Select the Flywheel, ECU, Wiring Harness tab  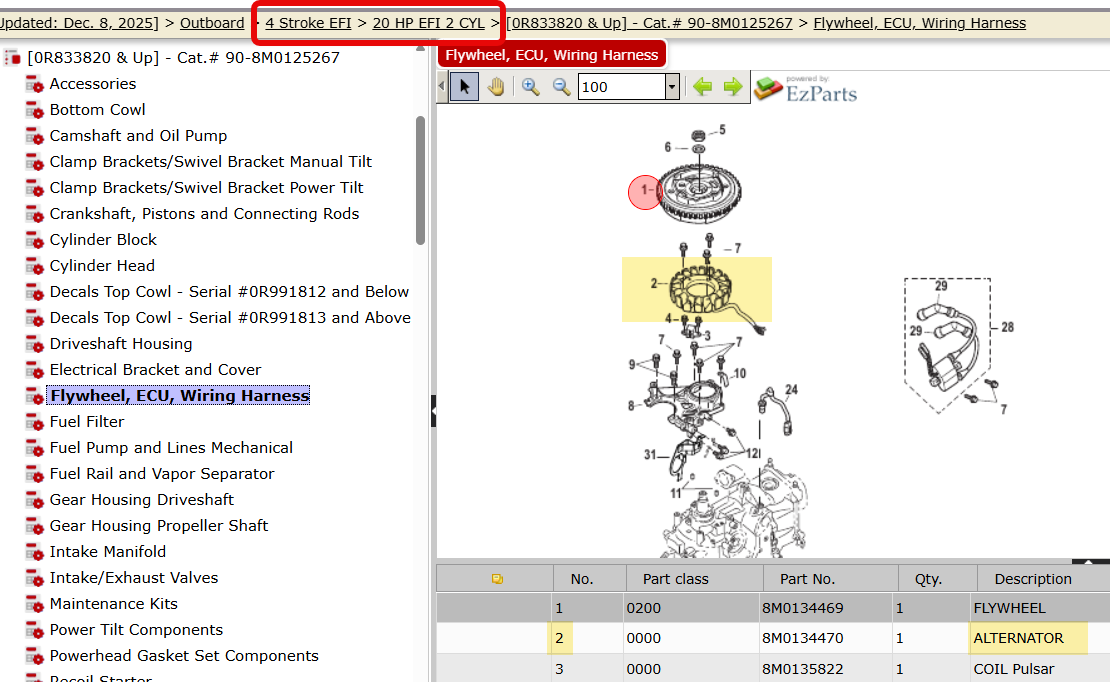(551, 55)
